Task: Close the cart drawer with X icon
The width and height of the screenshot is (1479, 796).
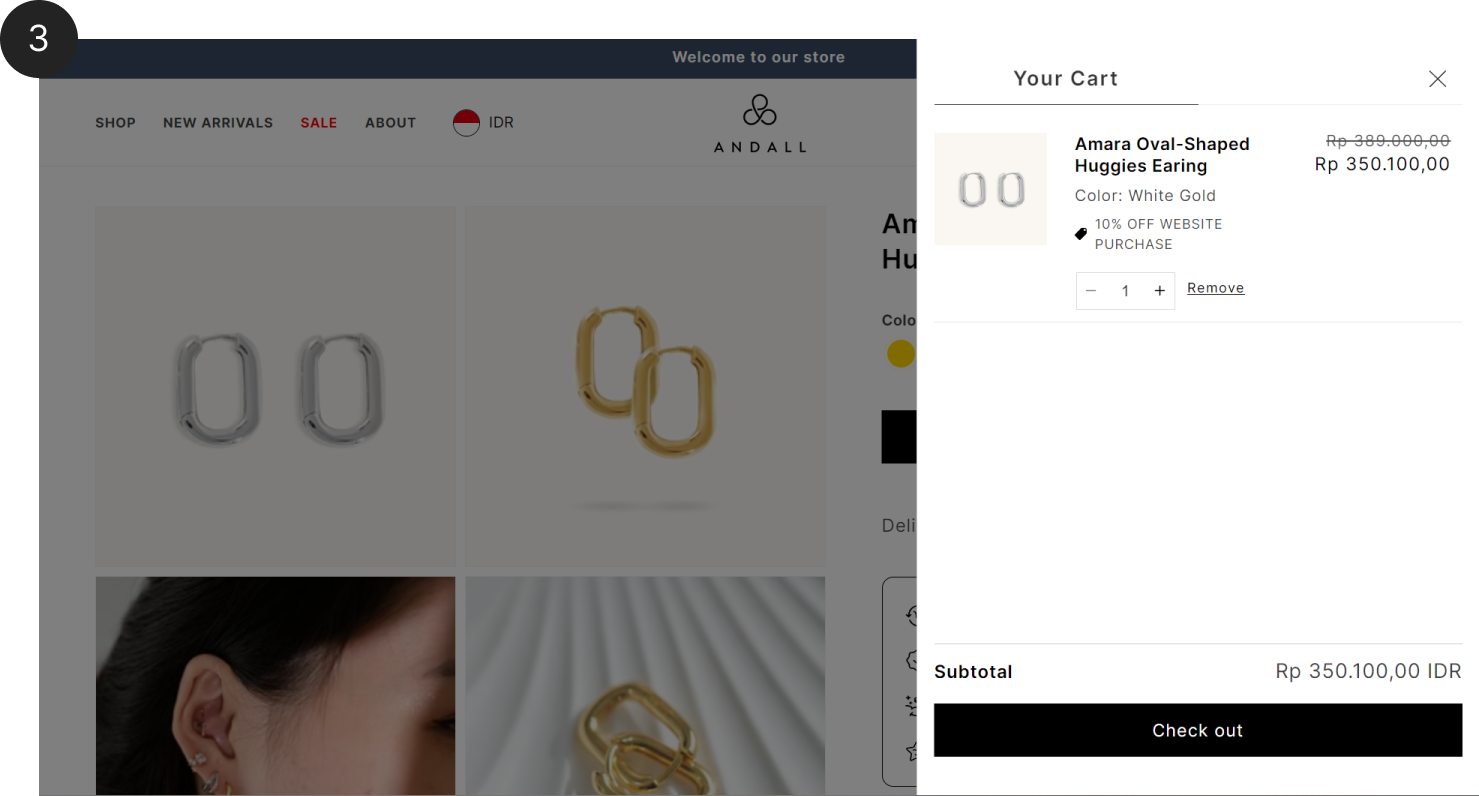Action: [x=1437, y=79]
